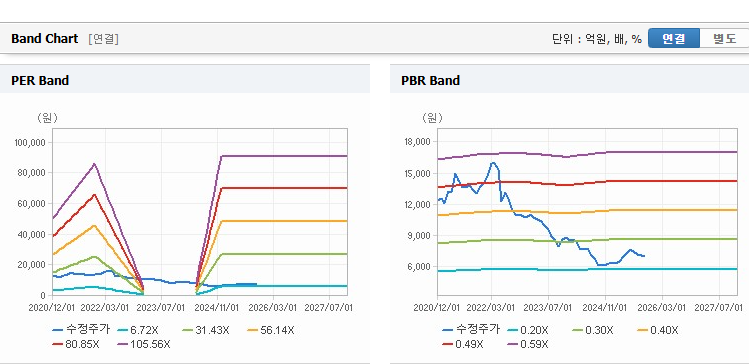Click the 40,000 y-axis label in PER chart
The image size is (749, 364).
click(32, 234)
